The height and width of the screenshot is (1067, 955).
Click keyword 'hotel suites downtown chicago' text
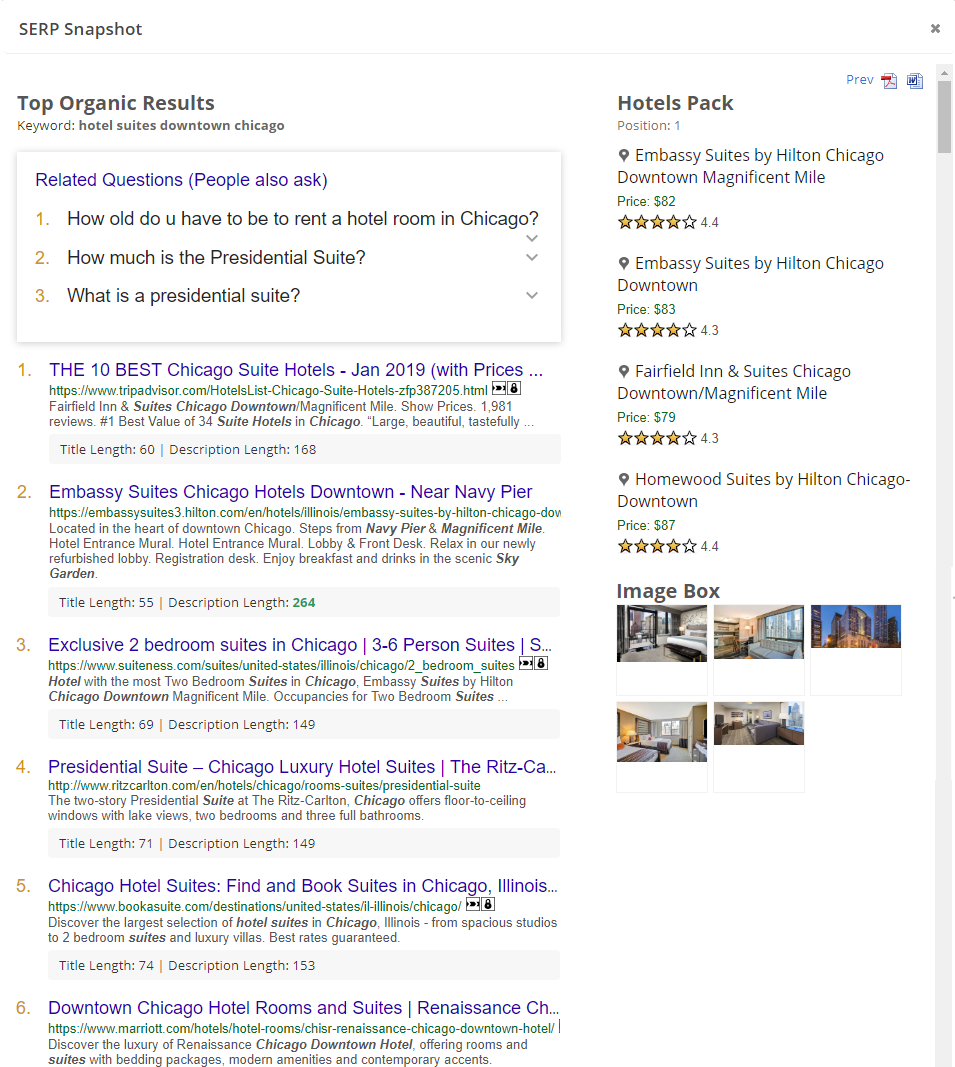[182, 125]
